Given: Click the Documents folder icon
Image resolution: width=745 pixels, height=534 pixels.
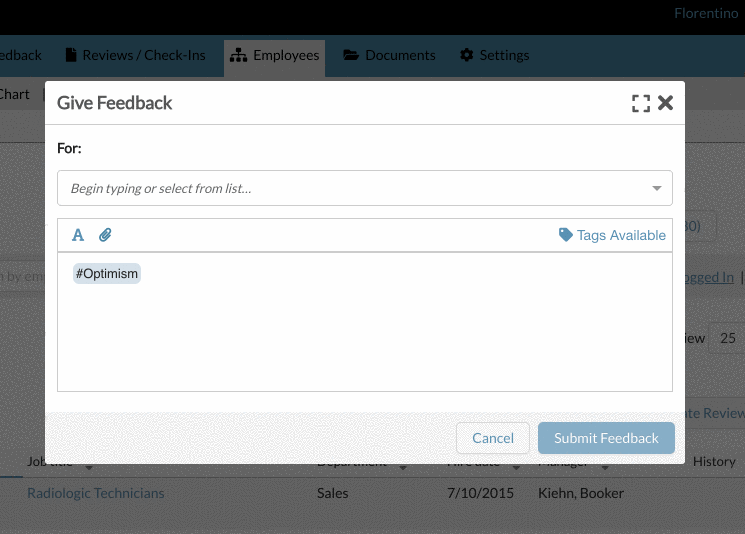Looking at the screenshot, I should point(351,55).
